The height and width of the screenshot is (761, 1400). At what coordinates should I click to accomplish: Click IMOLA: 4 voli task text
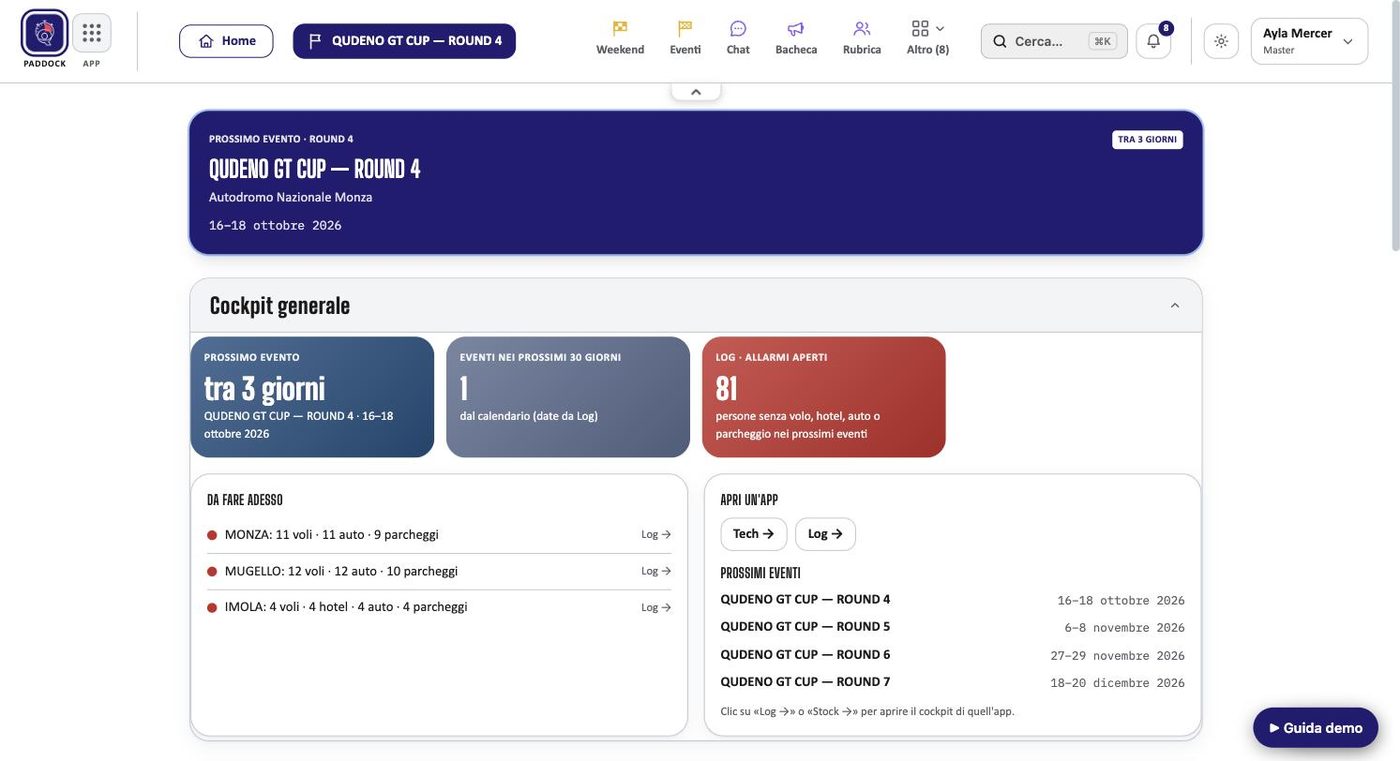(x=346, y=607)
